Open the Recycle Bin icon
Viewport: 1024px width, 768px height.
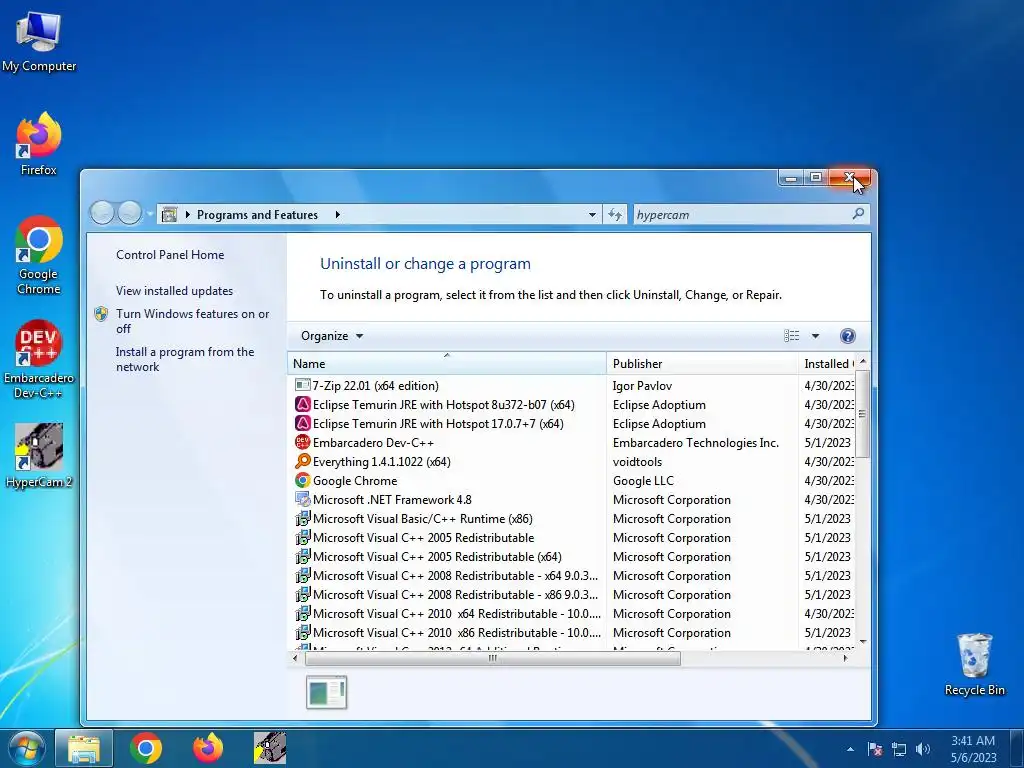coord(974,664)
